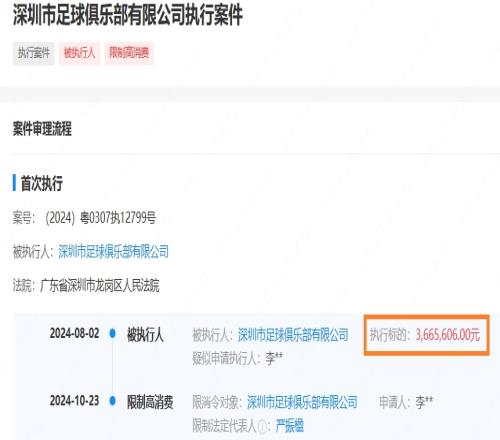Screen dimensions: 500x440
Task: Click the 执行标的 amount 3,665,606.00元
Action: pyautogui.click(x=448, y=335)
